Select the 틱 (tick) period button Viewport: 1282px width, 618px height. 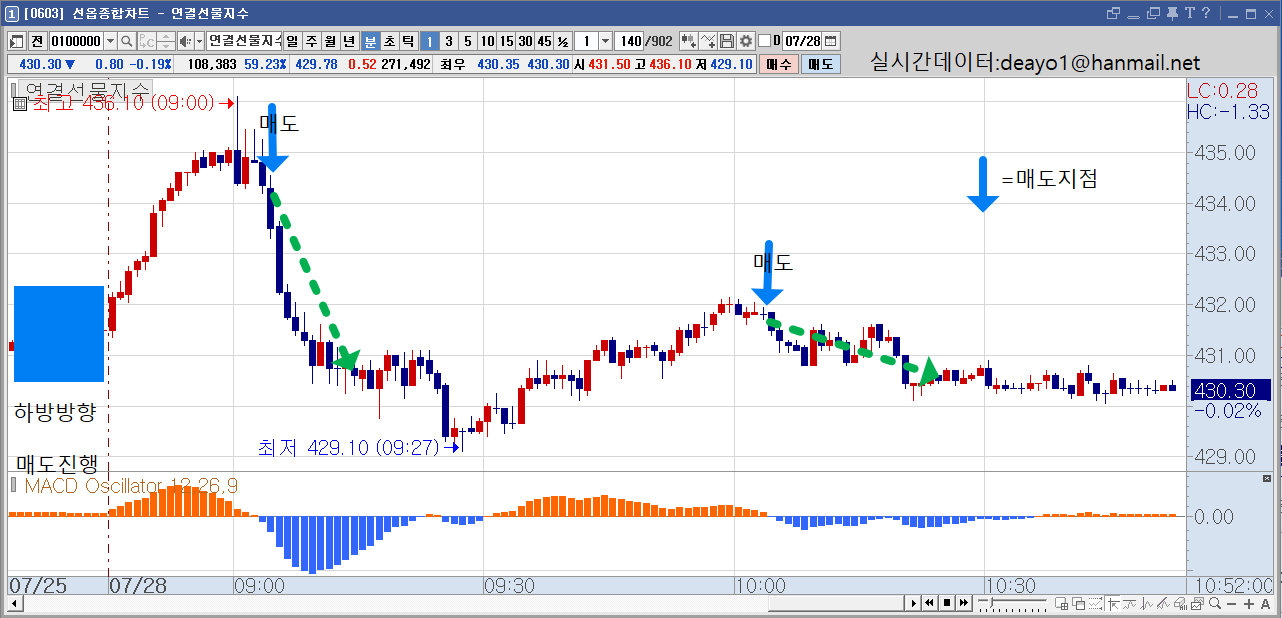pos(408,41)
